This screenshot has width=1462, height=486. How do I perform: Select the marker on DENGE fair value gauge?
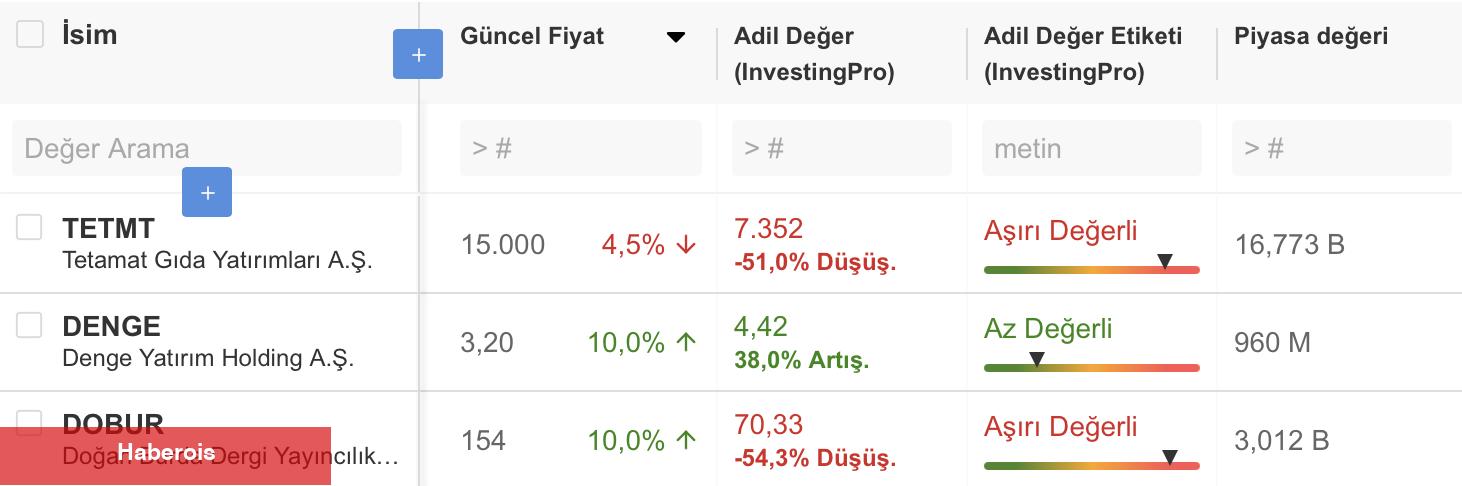pos(1037,359)
